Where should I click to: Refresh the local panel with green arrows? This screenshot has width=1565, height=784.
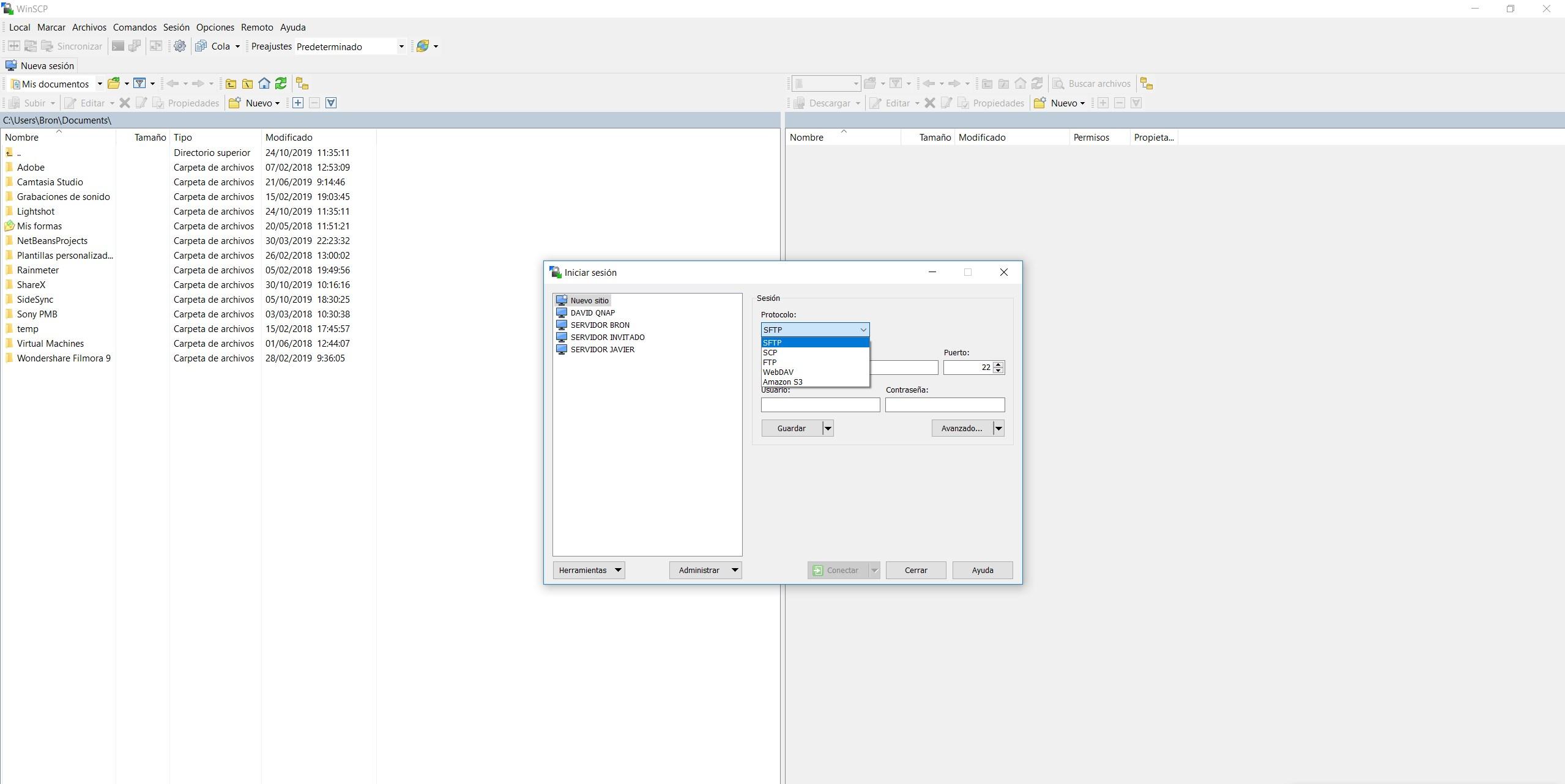coord(281,84)
